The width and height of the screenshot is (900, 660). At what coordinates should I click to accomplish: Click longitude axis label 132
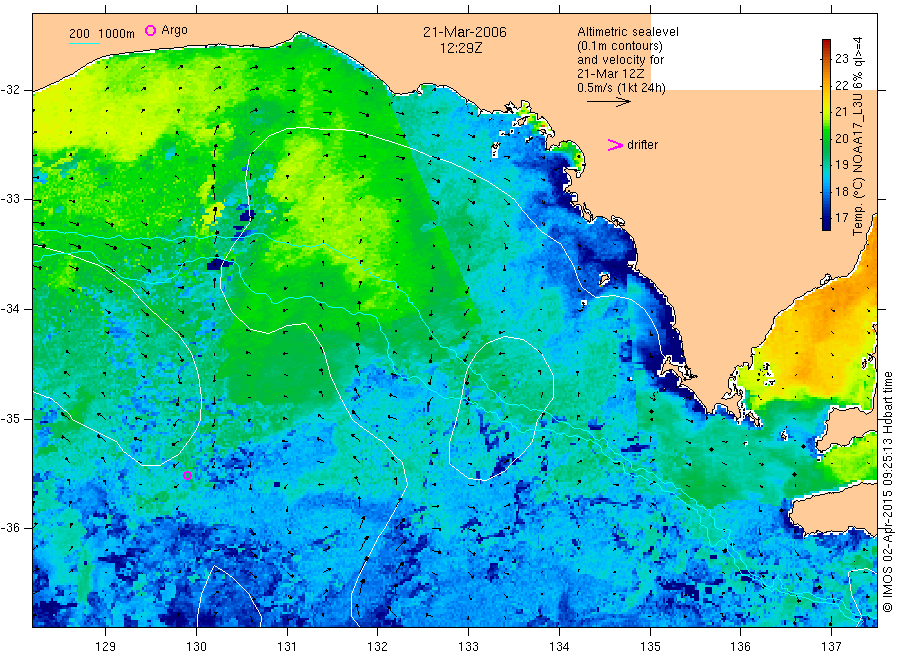click(378, 647)
